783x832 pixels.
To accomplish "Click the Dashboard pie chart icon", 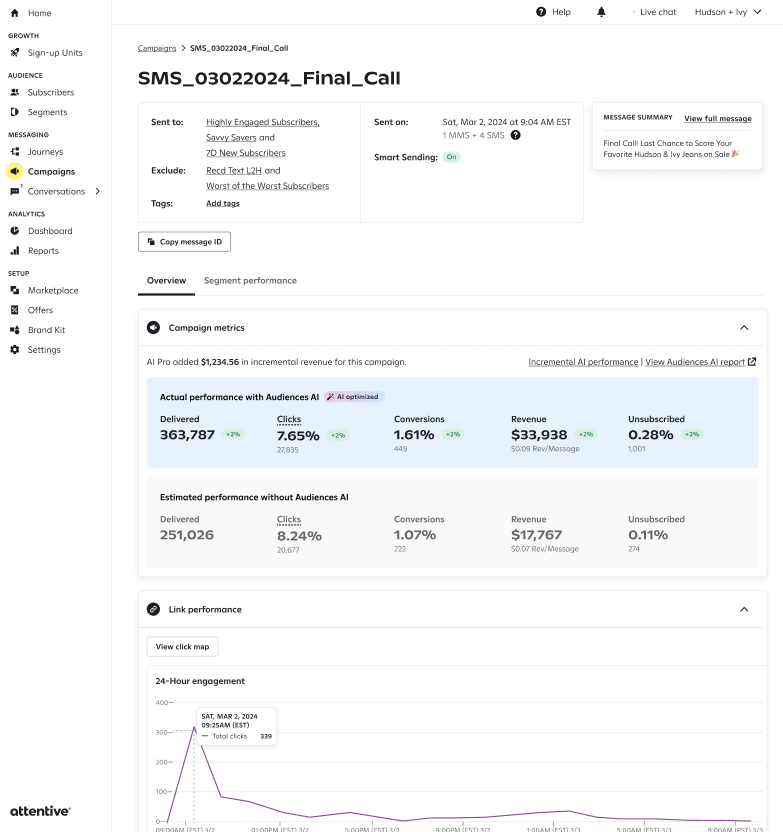I will point(15,231).
